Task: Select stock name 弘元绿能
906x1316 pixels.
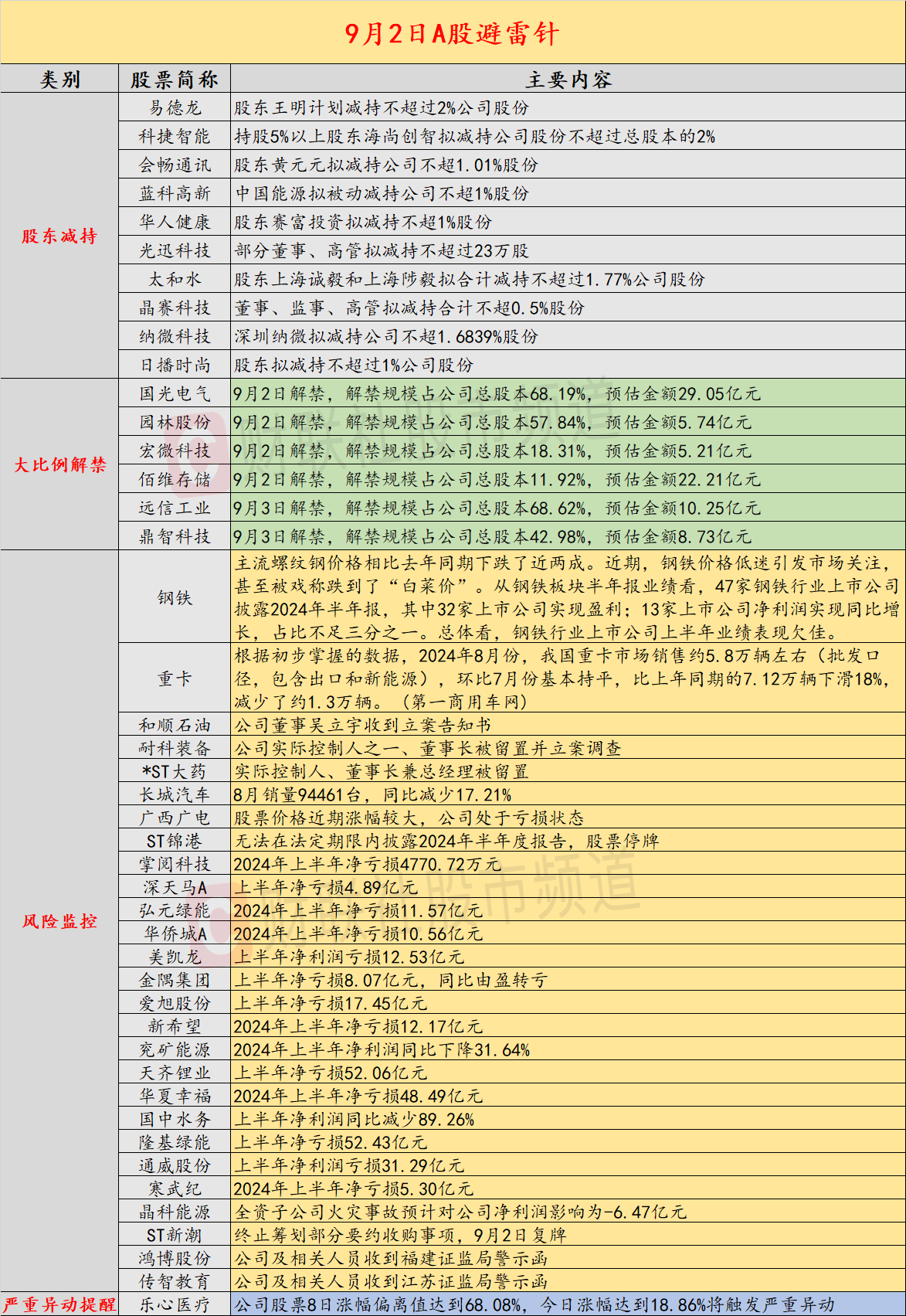Action: [x=175, y=911]
